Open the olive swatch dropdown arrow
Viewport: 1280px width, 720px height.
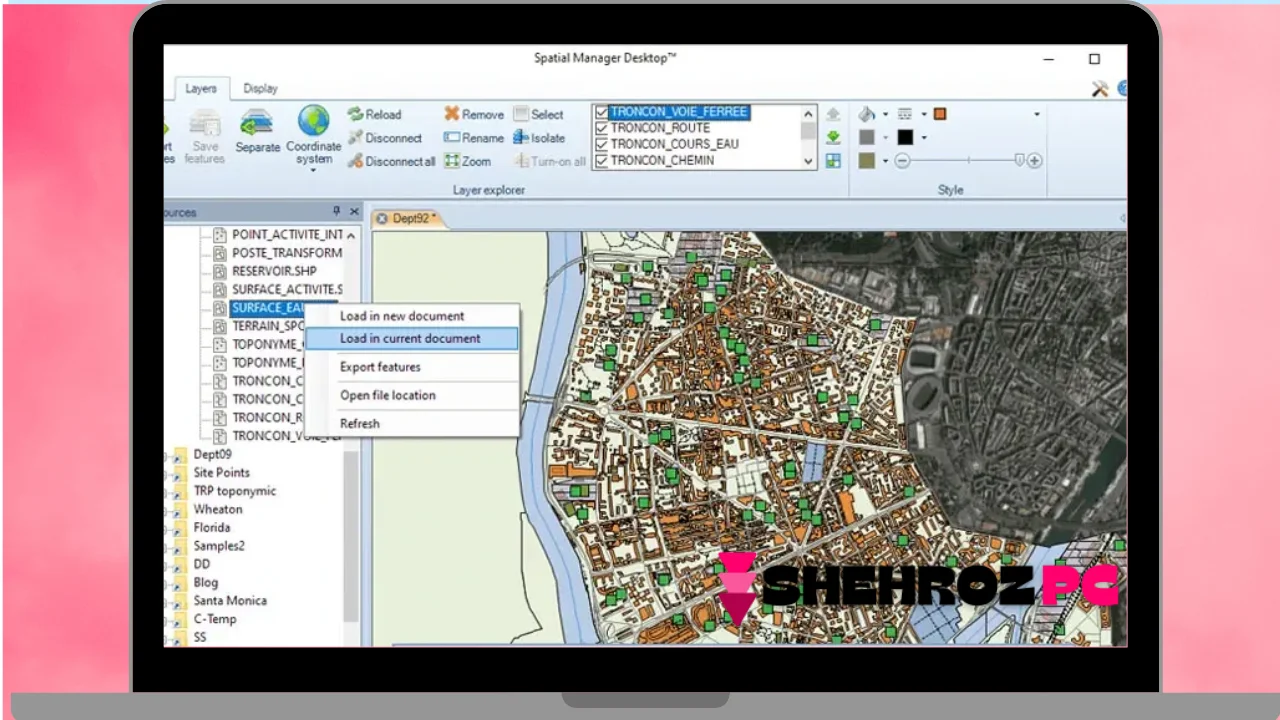pyautogui.click(x=885, y=161)
